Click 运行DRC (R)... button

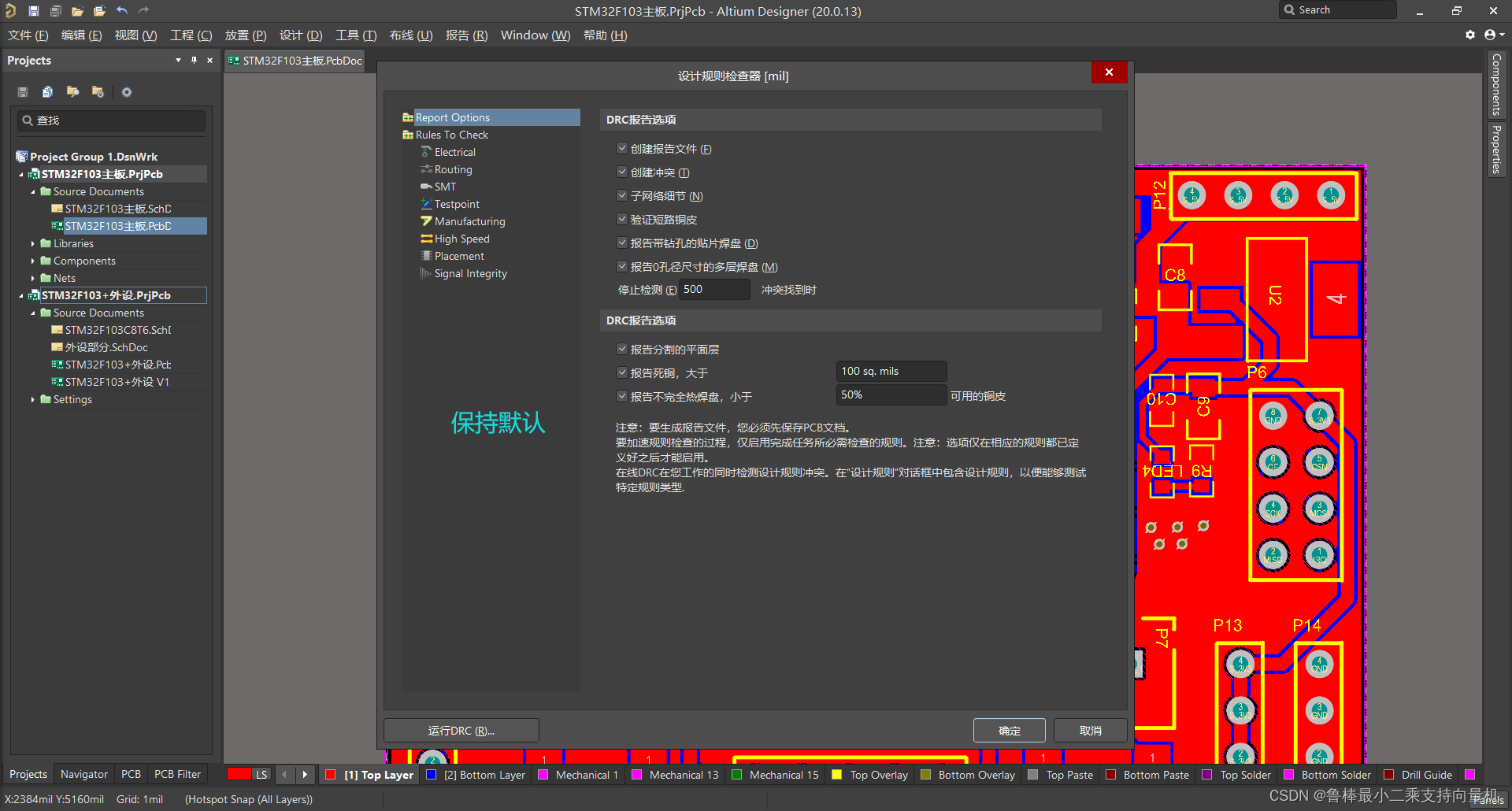[461, 731]
